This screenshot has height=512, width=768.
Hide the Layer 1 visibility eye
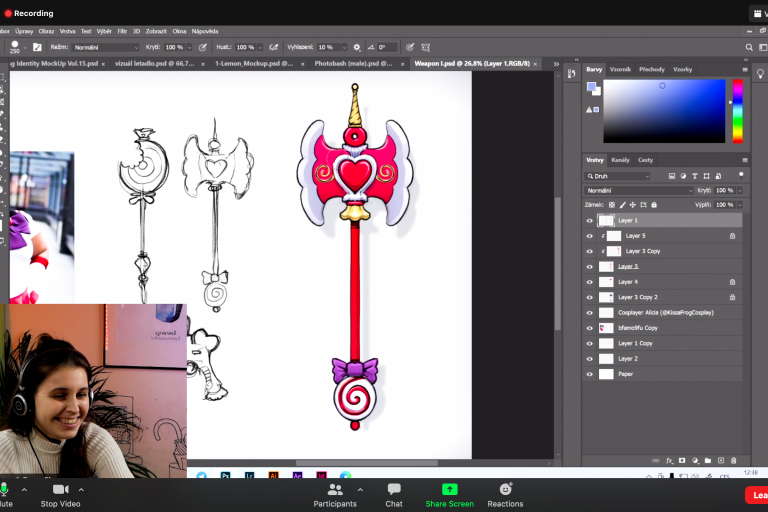point(589,220)
